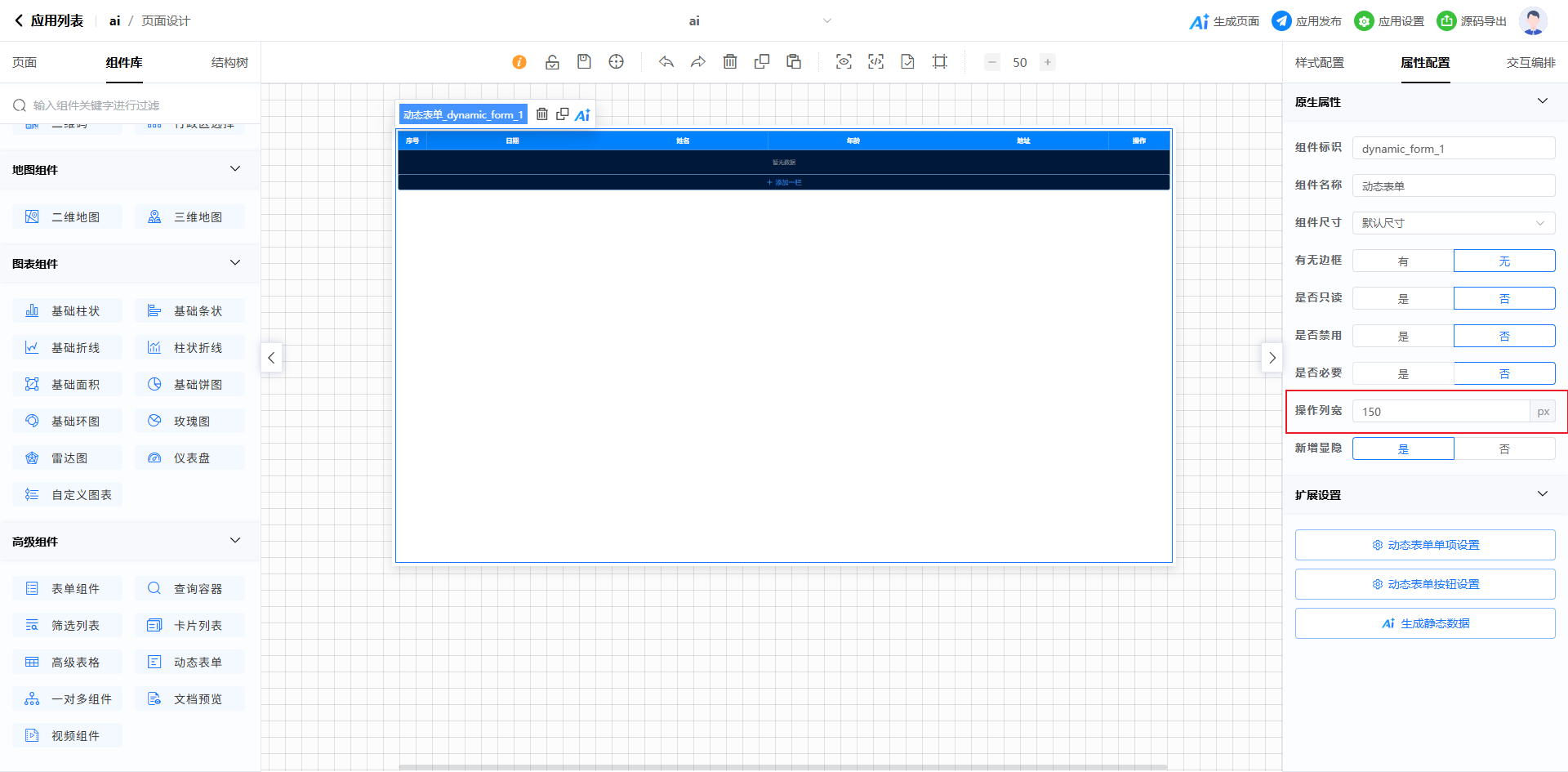Click the preview eye icon
The width and height of the screenshot is (1568, 772).
tap(844, 62)
